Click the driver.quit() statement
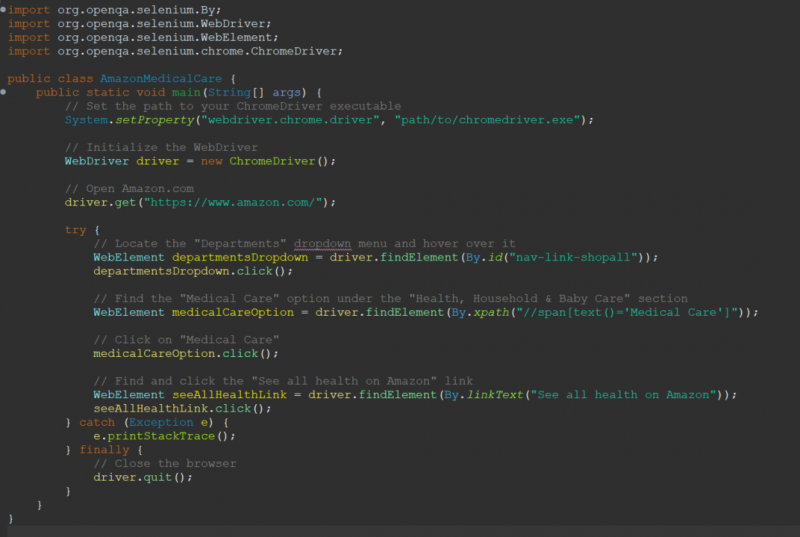The height and width of the screenshot is (537, 800). 143,478
